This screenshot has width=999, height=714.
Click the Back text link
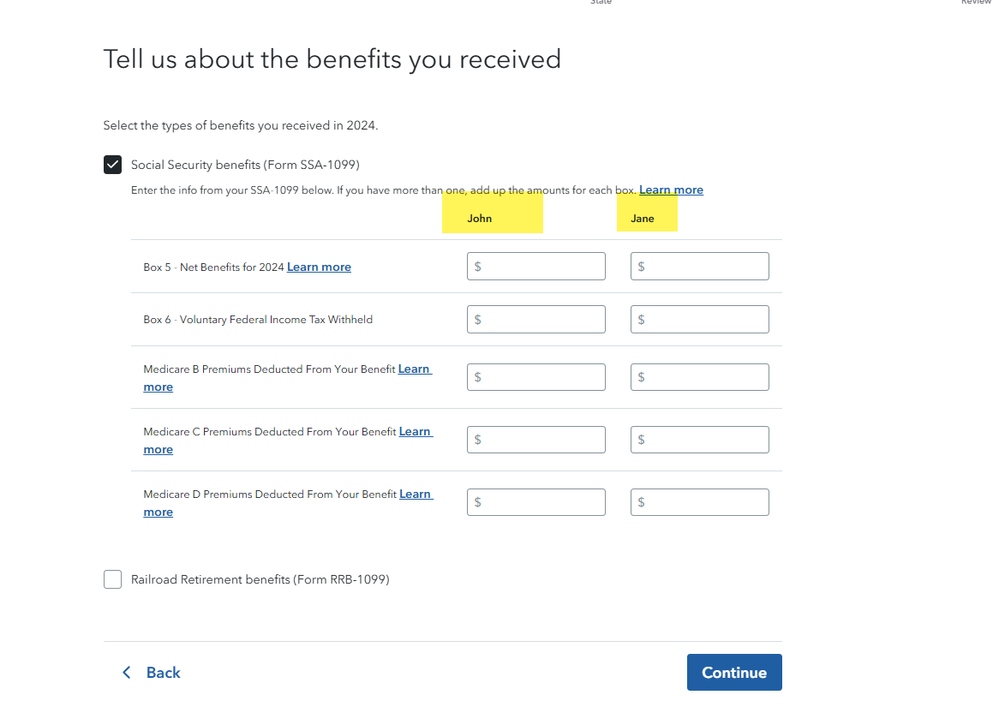click(163, 673)
